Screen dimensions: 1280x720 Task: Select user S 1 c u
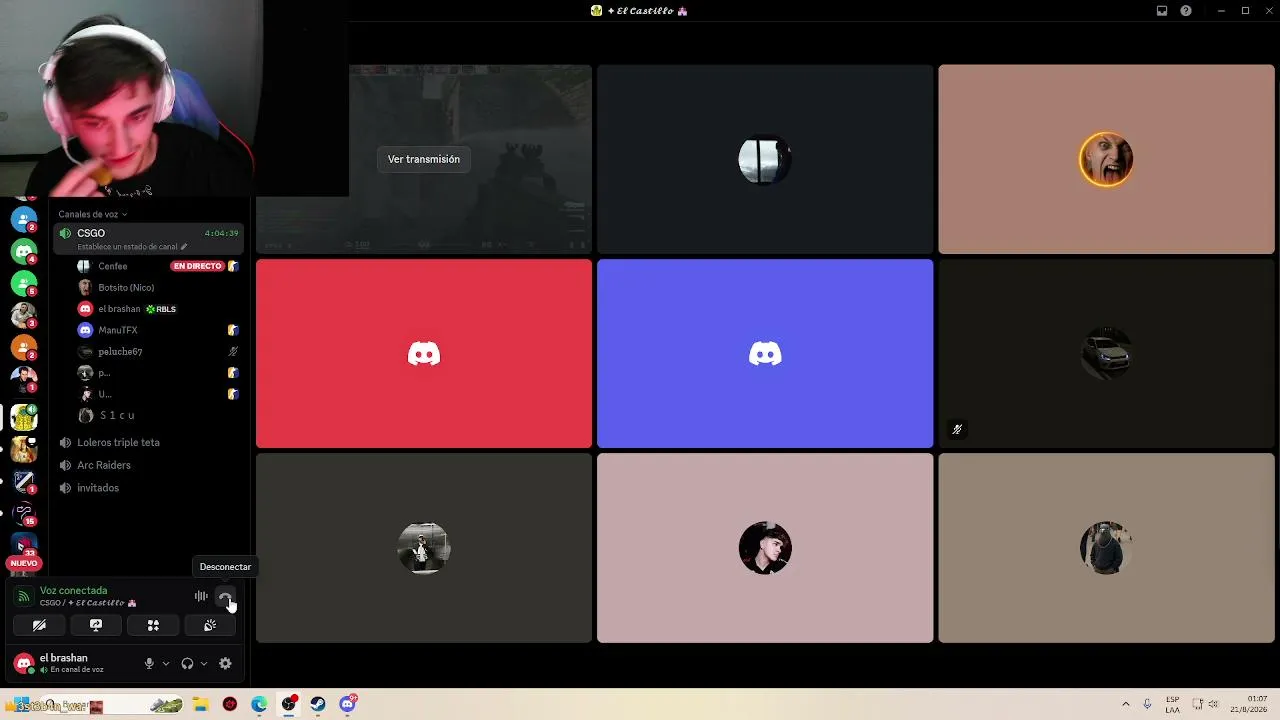point(116,415)
